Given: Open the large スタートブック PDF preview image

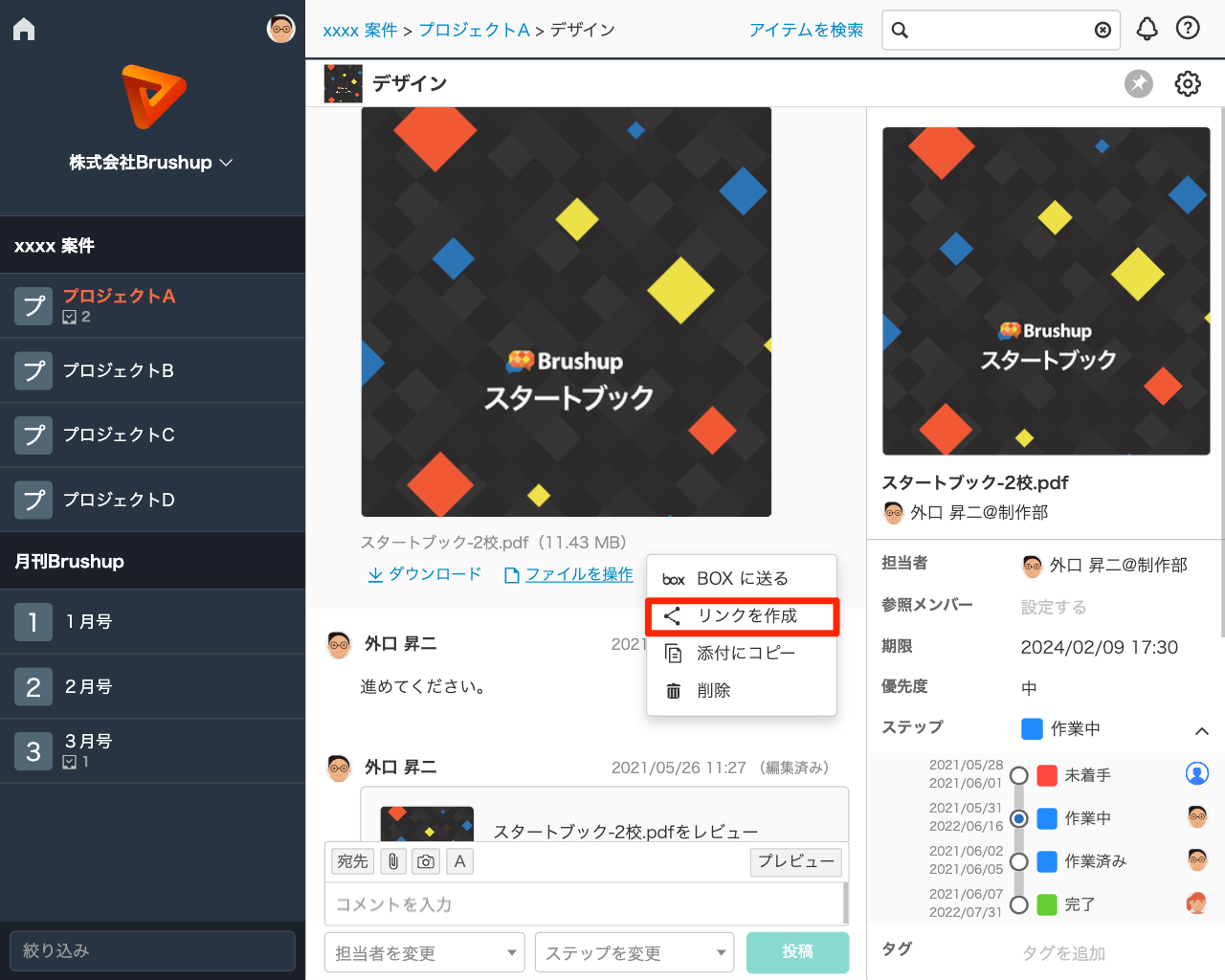Looking at the screenshot, I should [x=567, y=312].
